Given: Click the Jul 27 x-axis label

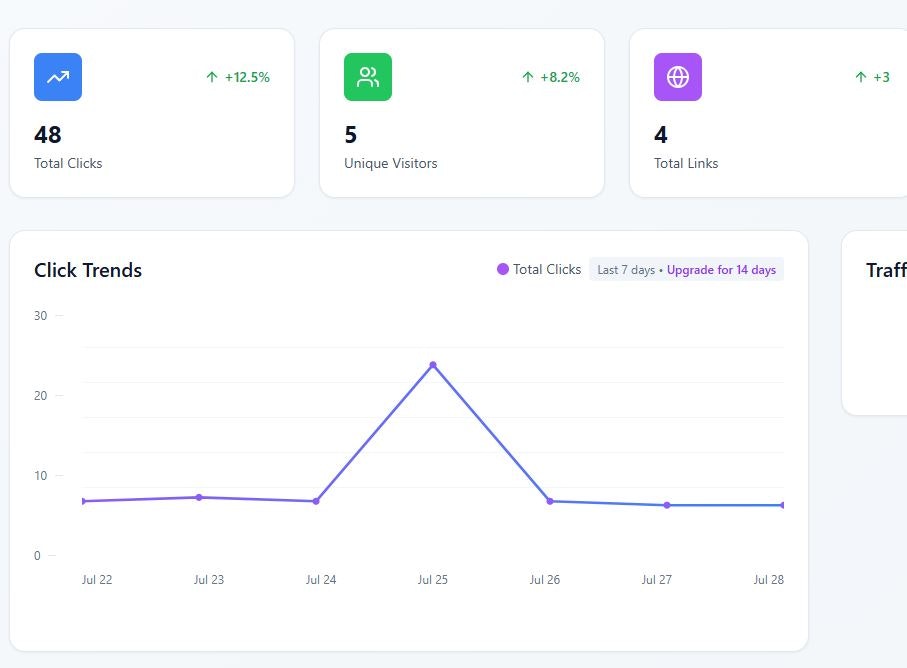Looking at the screenshot, I should point(657,580).
